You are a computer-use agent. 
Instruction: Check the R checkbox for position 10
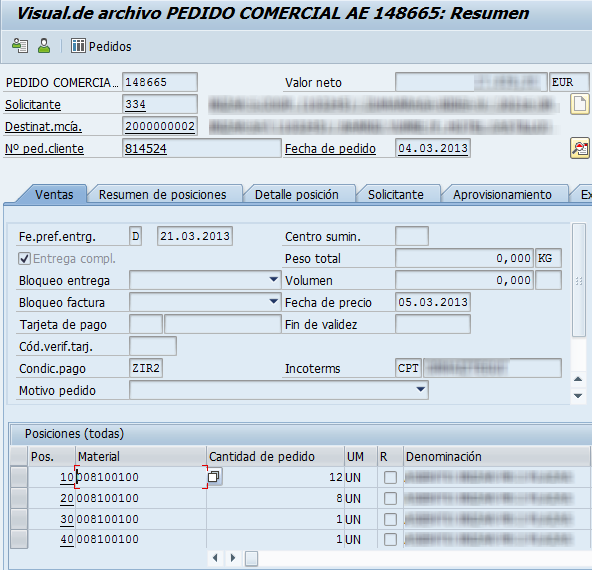tap(390, 477)
